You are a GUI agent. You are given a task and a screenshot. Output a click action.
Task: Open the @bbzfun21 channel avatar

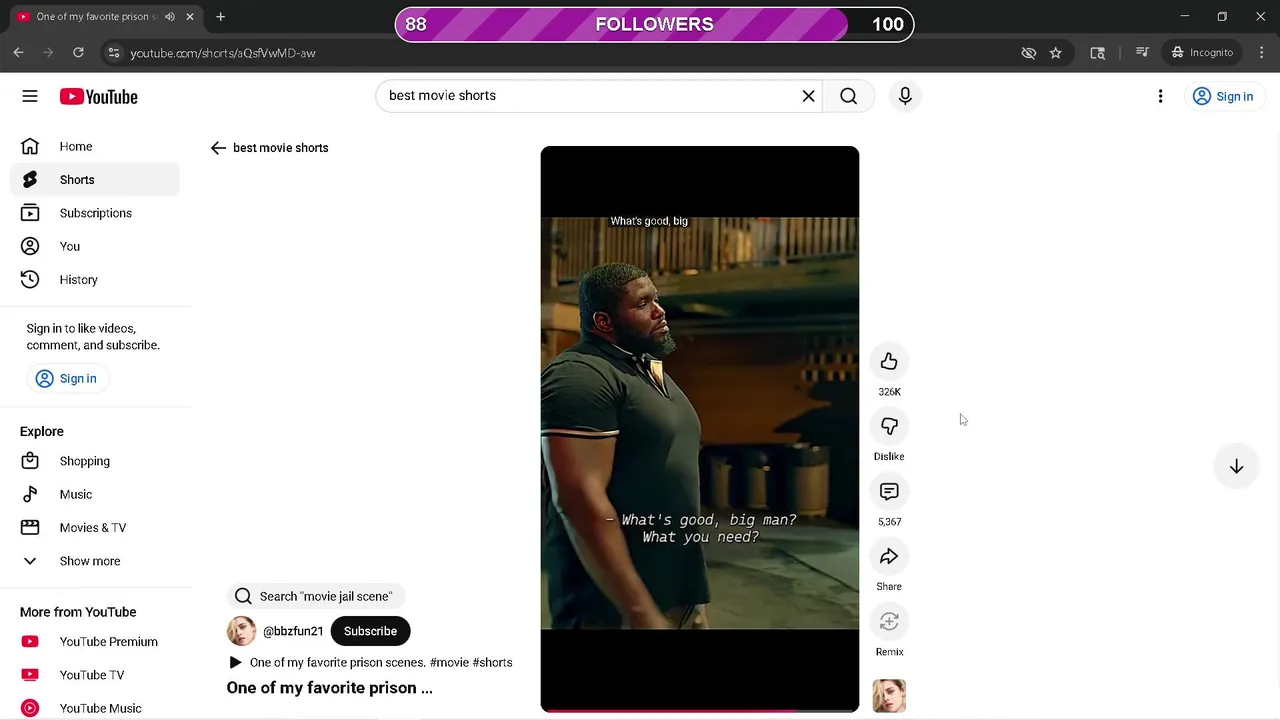241,631
